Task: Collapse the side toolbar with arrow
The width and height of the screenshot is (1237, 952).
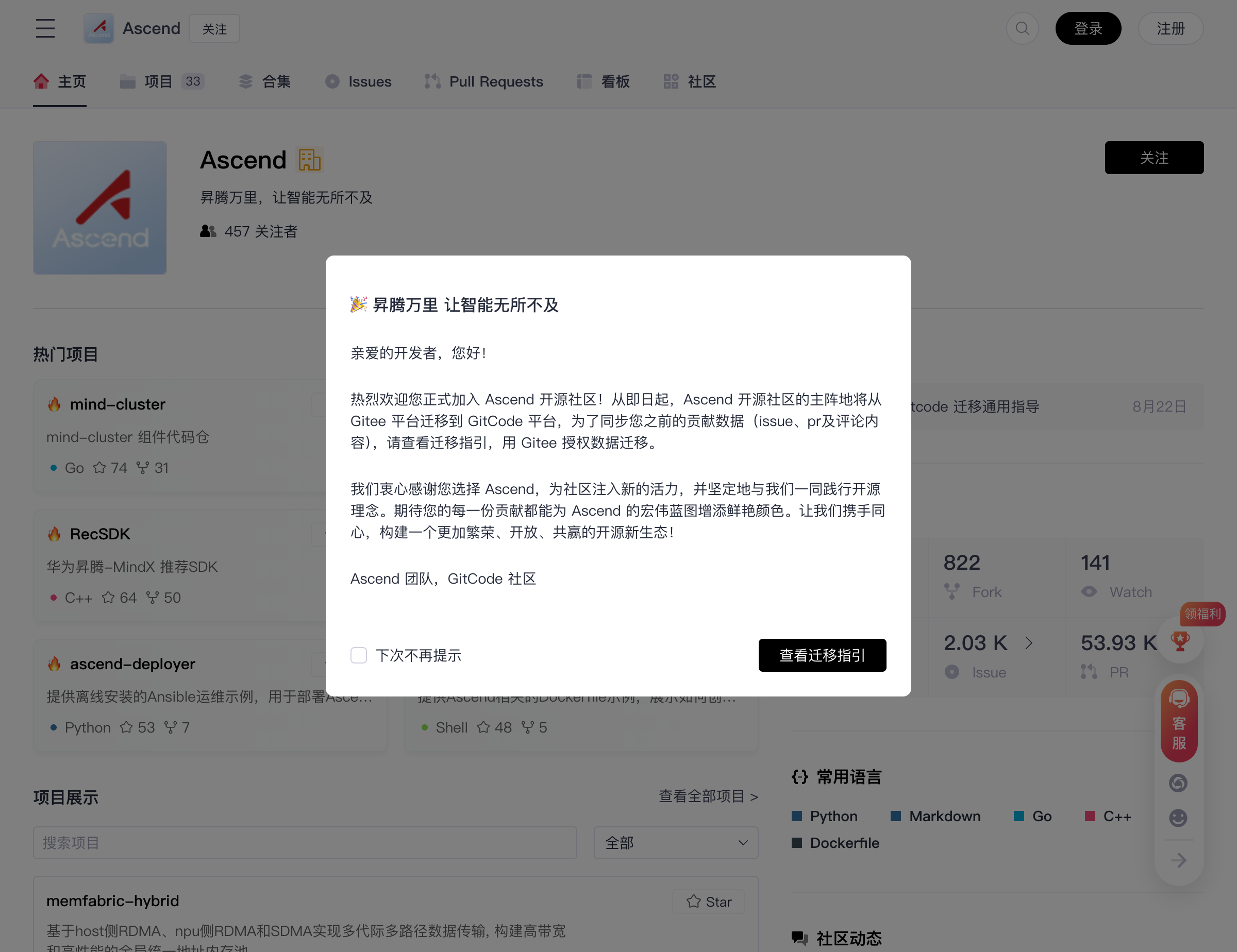Action: 1179,860
